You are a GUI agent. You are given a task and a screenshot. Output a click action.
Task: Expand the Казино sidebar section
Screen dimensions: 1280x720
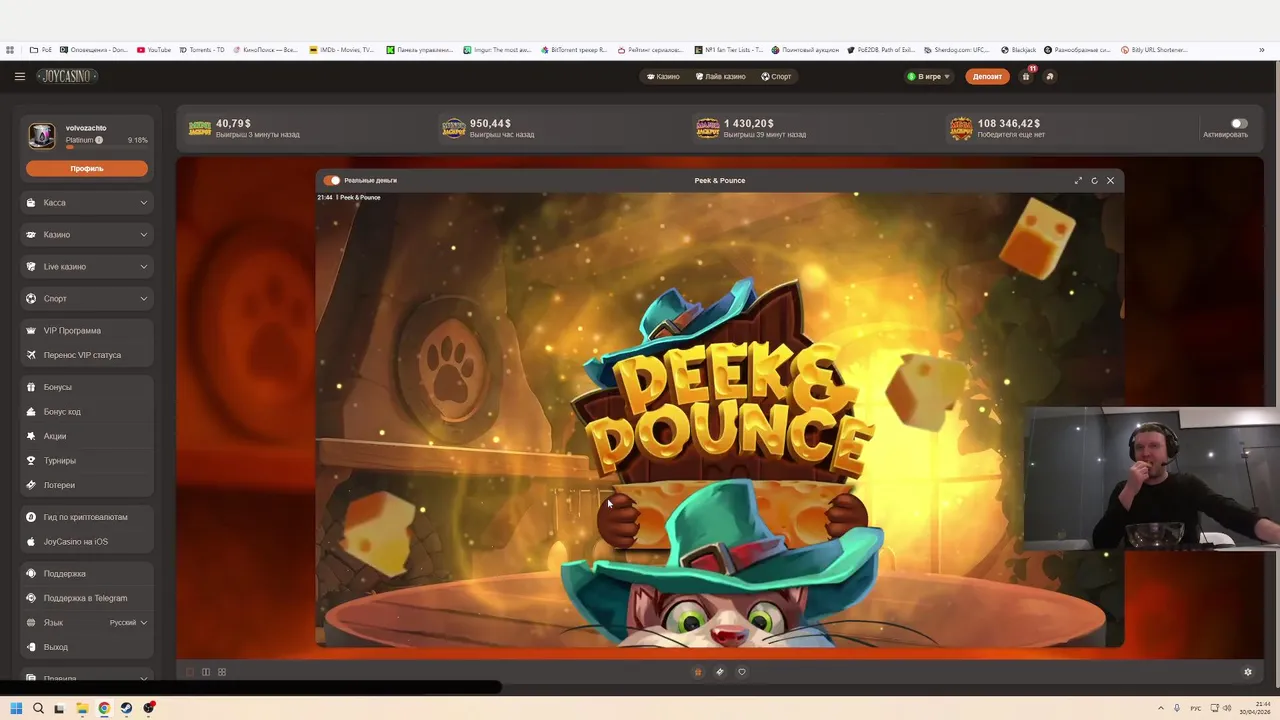pyautogui.click(x=87, y=235)
